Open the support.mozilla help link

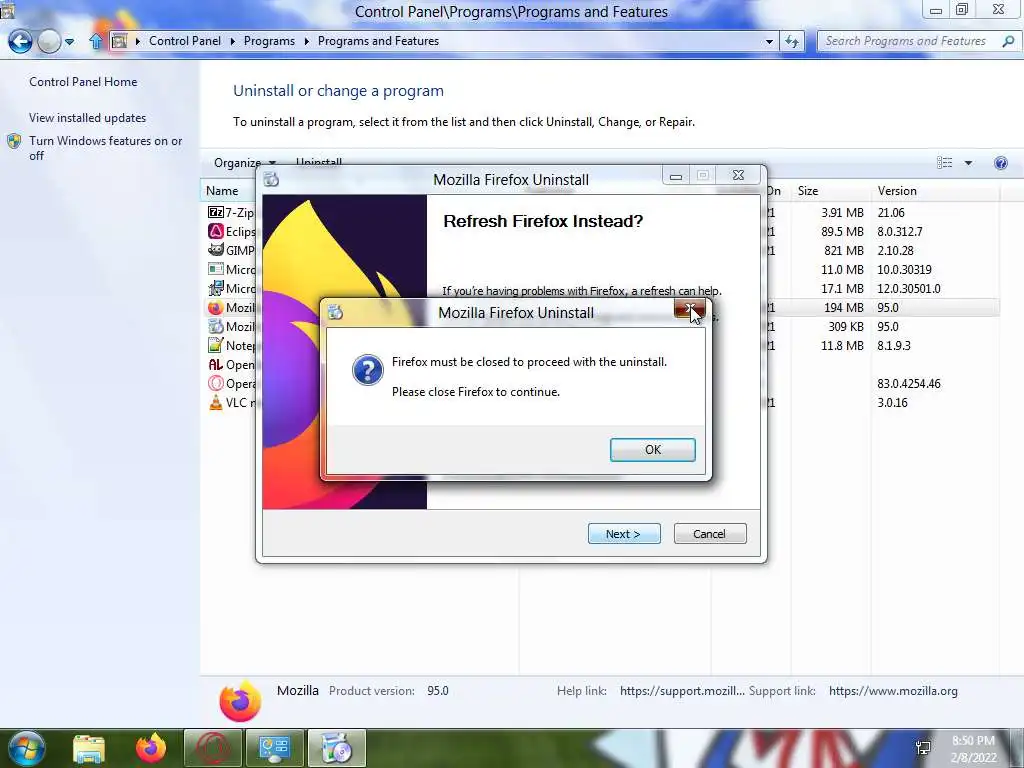click(682, 690)
